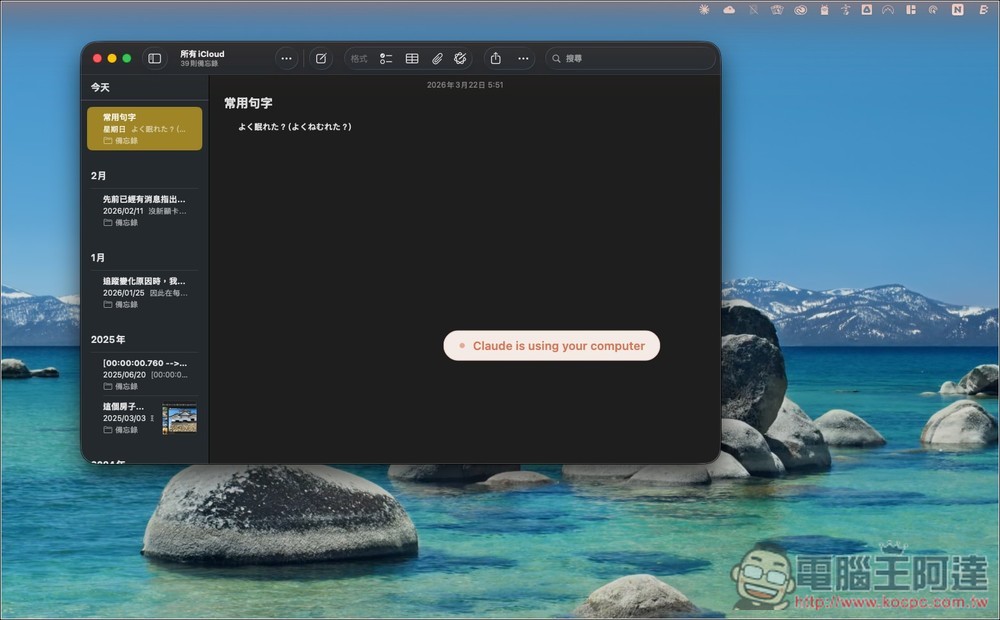Insert a checklist using the checklist icon
Image resolution: width=1000 pixels, height=620 pixels.
coord(386,58)
